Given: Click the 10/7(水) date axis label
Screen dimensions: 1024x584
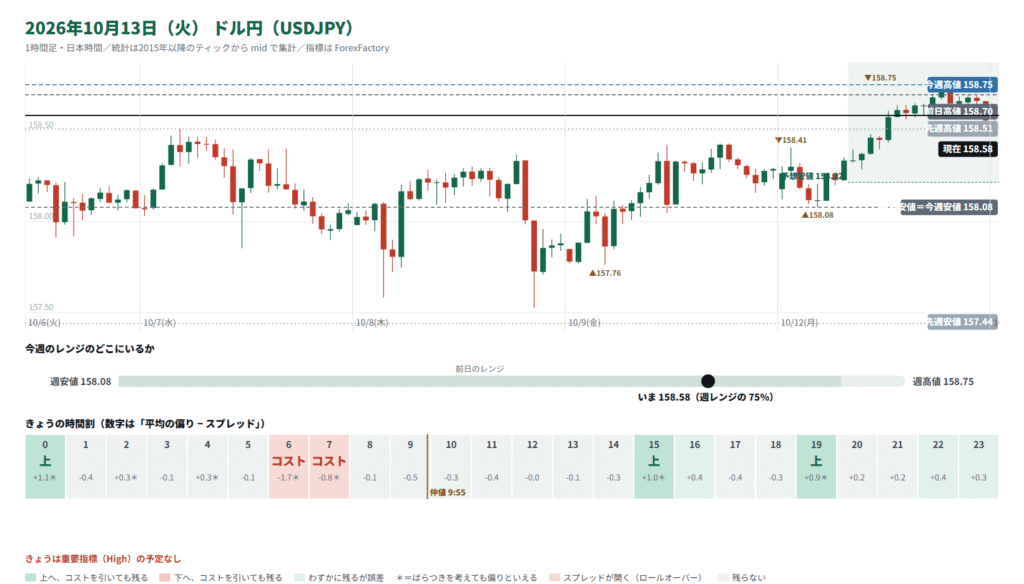Looking at the screenshot, I should point(159,323).
